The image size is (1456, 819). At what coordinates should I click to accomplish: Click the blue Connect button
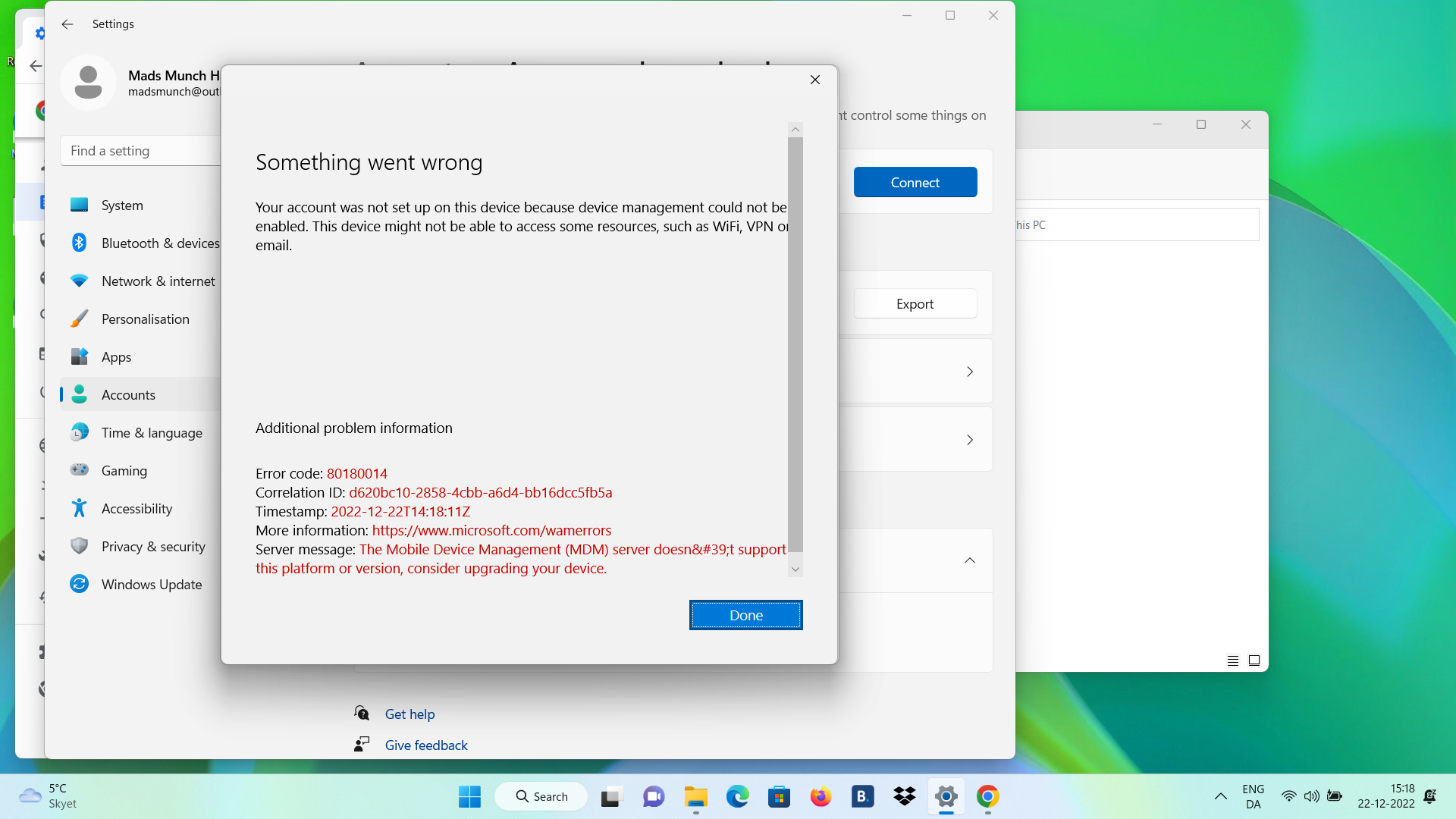tap(915, 182)
